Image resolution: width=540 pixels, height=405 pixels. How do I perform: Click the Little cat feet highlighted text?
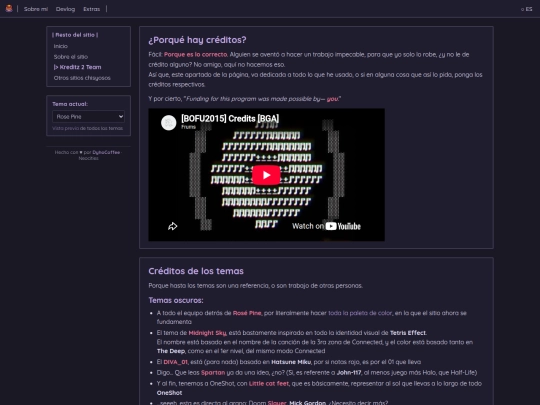(x=269, y=384)
